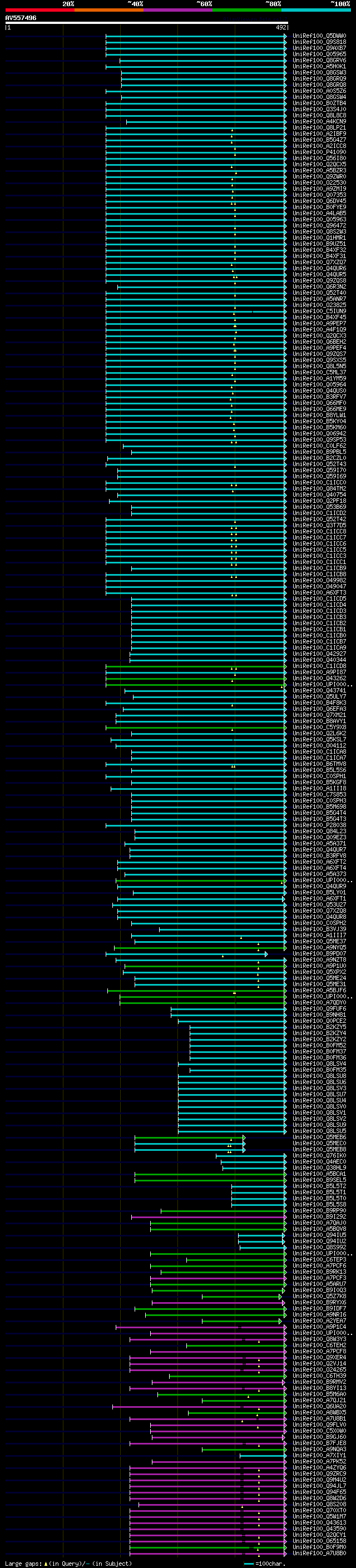Viewport: 356px width, 1568px height.
Task: Select hit UniRef100_B5KGF8
Action: click(319, 782)
